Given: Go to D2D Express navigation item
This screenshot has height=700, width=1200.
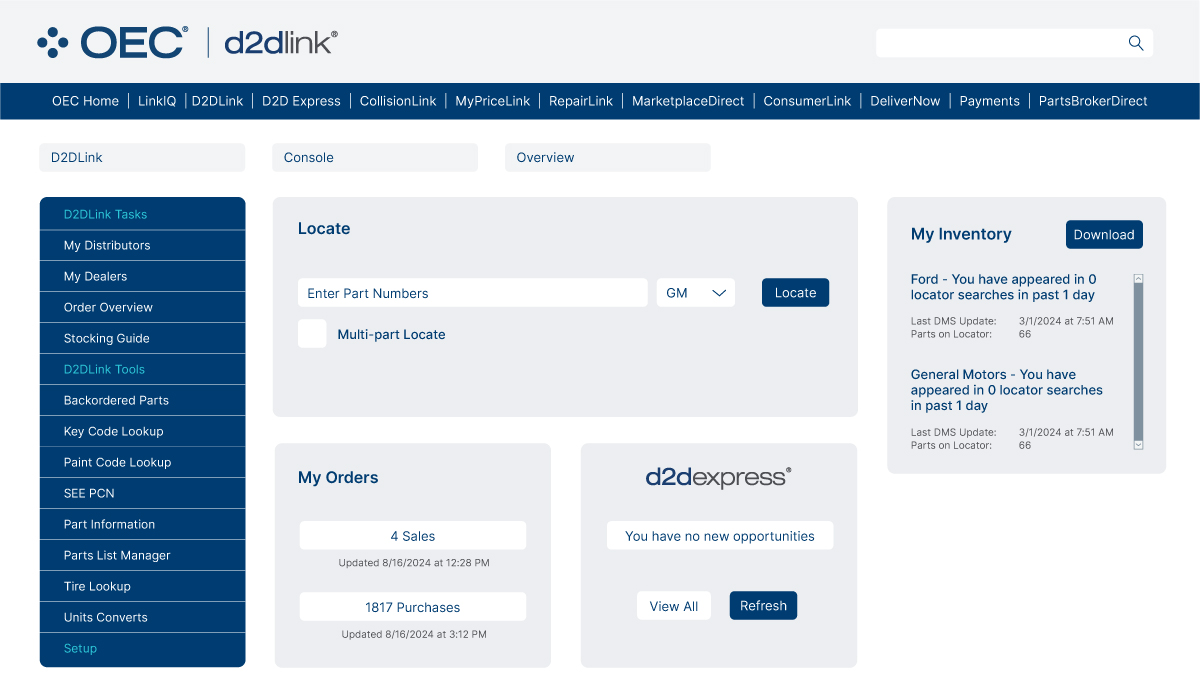Looking at the screenshot, I should click(x=301, y=101).
